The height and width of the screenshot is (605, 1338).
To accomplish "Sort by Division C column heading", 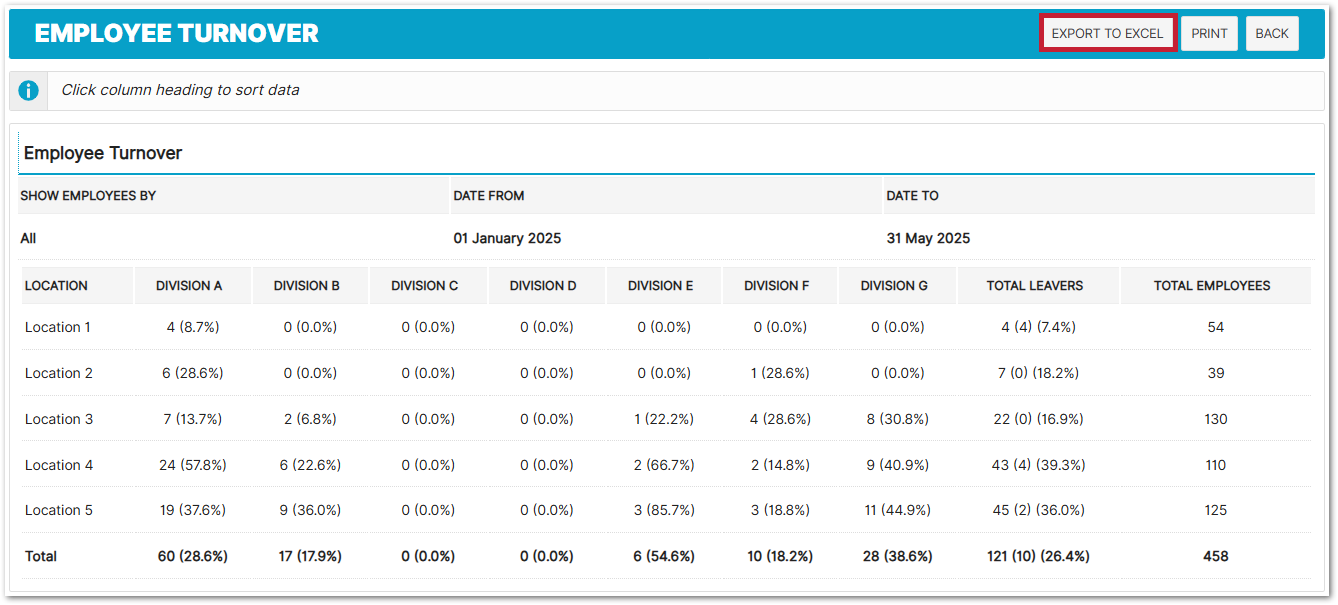I will (424, 286).
